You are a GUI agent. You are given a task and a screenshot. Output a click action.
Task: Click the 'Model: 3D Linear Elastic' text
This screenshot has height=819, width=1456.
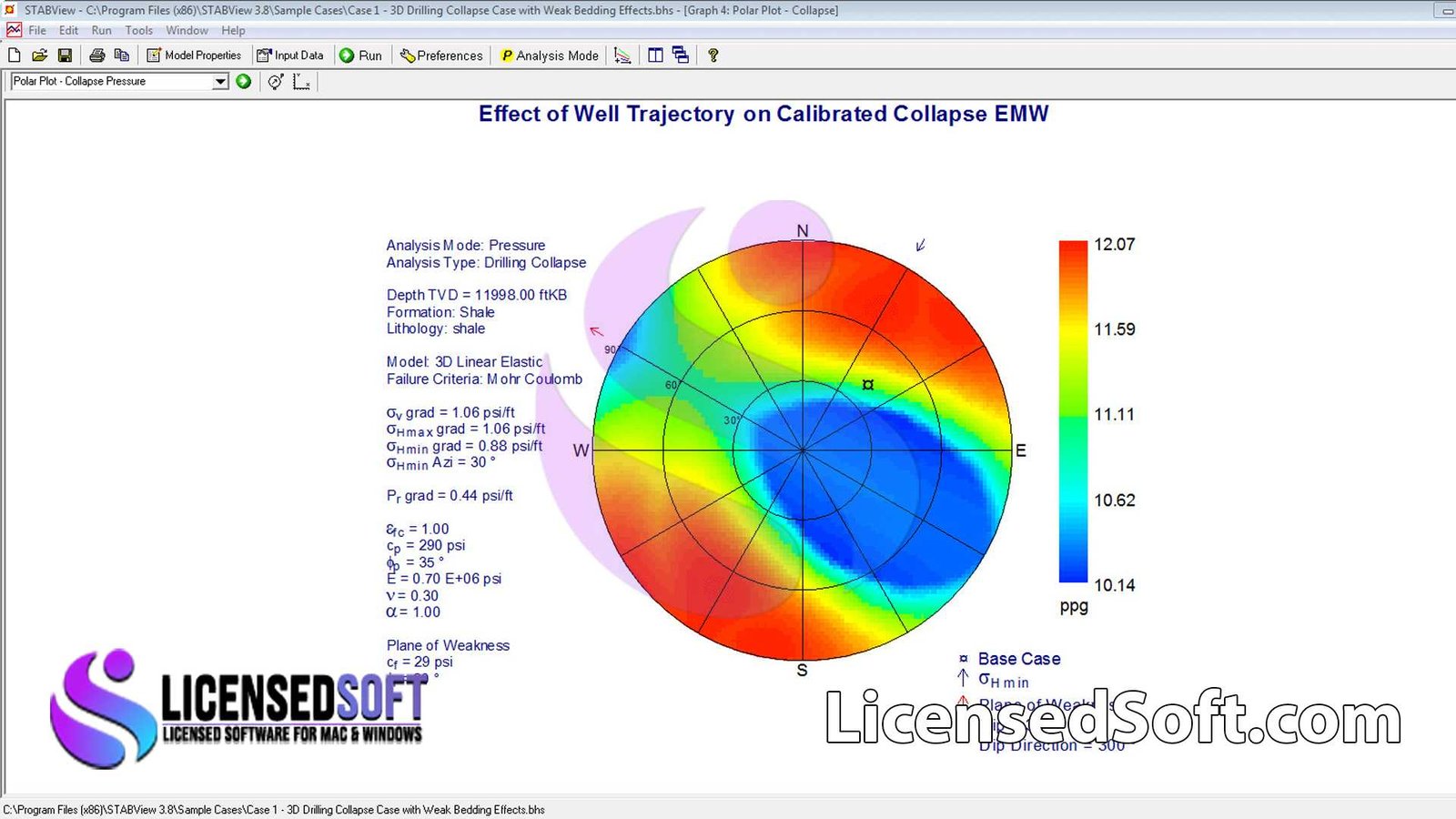pos(464,362)
